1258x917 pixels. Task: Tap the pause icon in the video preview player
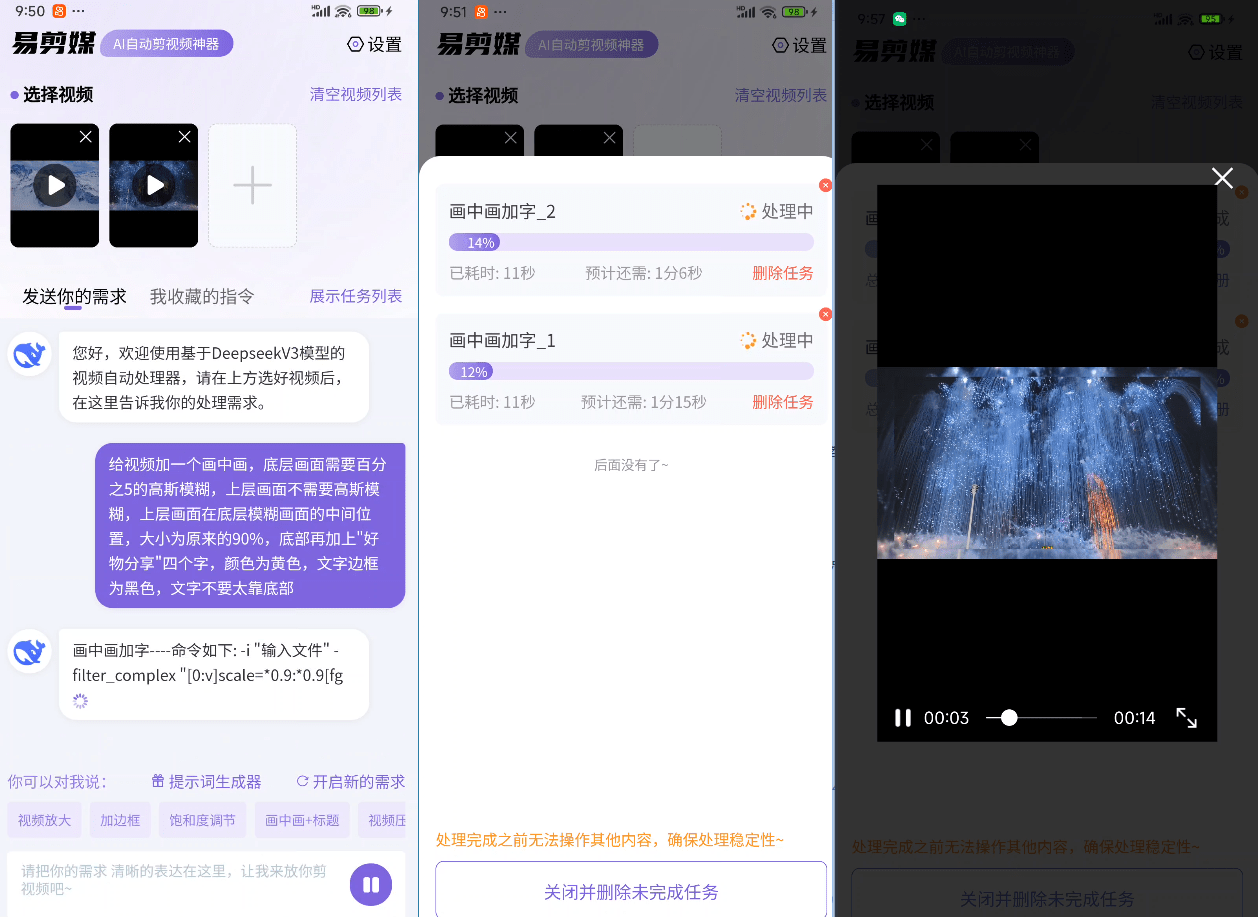tap(903, 717)
